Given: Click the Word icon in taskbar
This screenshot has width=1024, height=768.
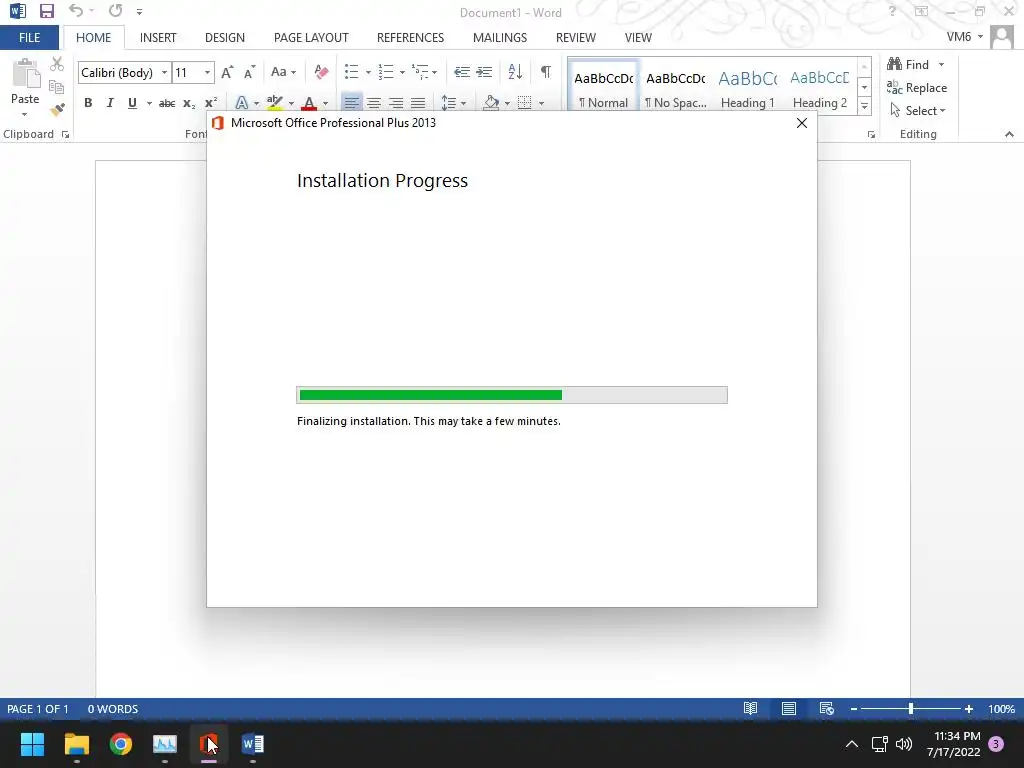Looking at the screenshot, I should click(253, 744).
